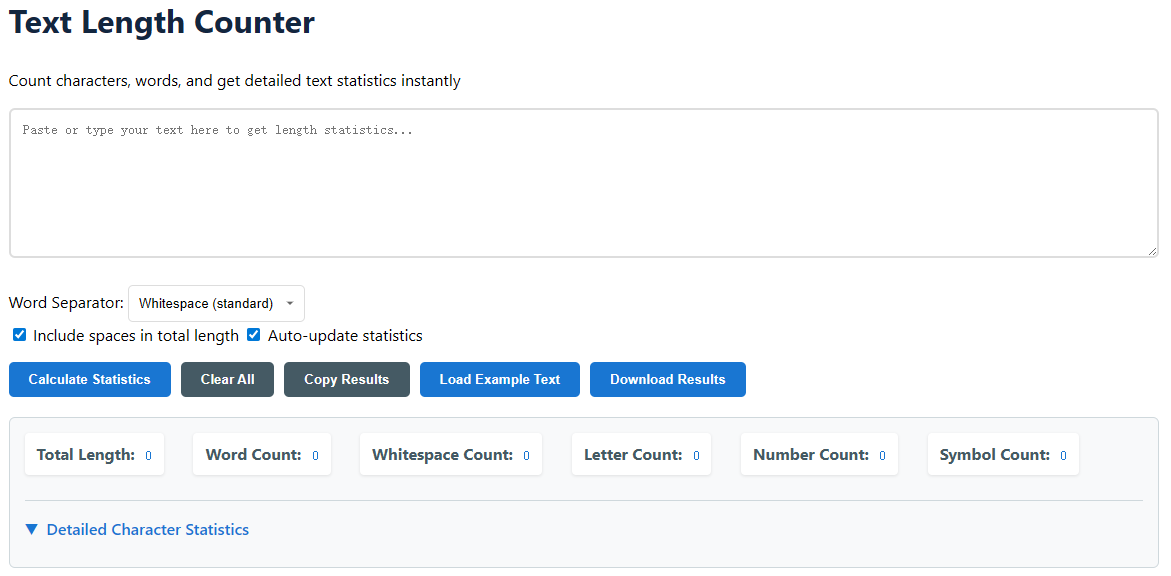Uncheck Include spaces in total length checkbox
1171x576 pixels.
point(19,335)
